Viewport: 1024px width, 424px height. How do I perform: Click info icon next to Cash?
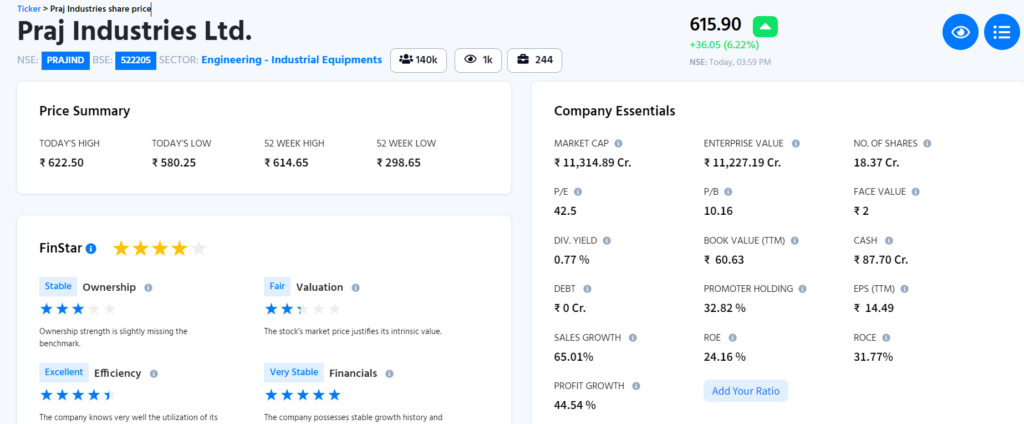(888, 240)
